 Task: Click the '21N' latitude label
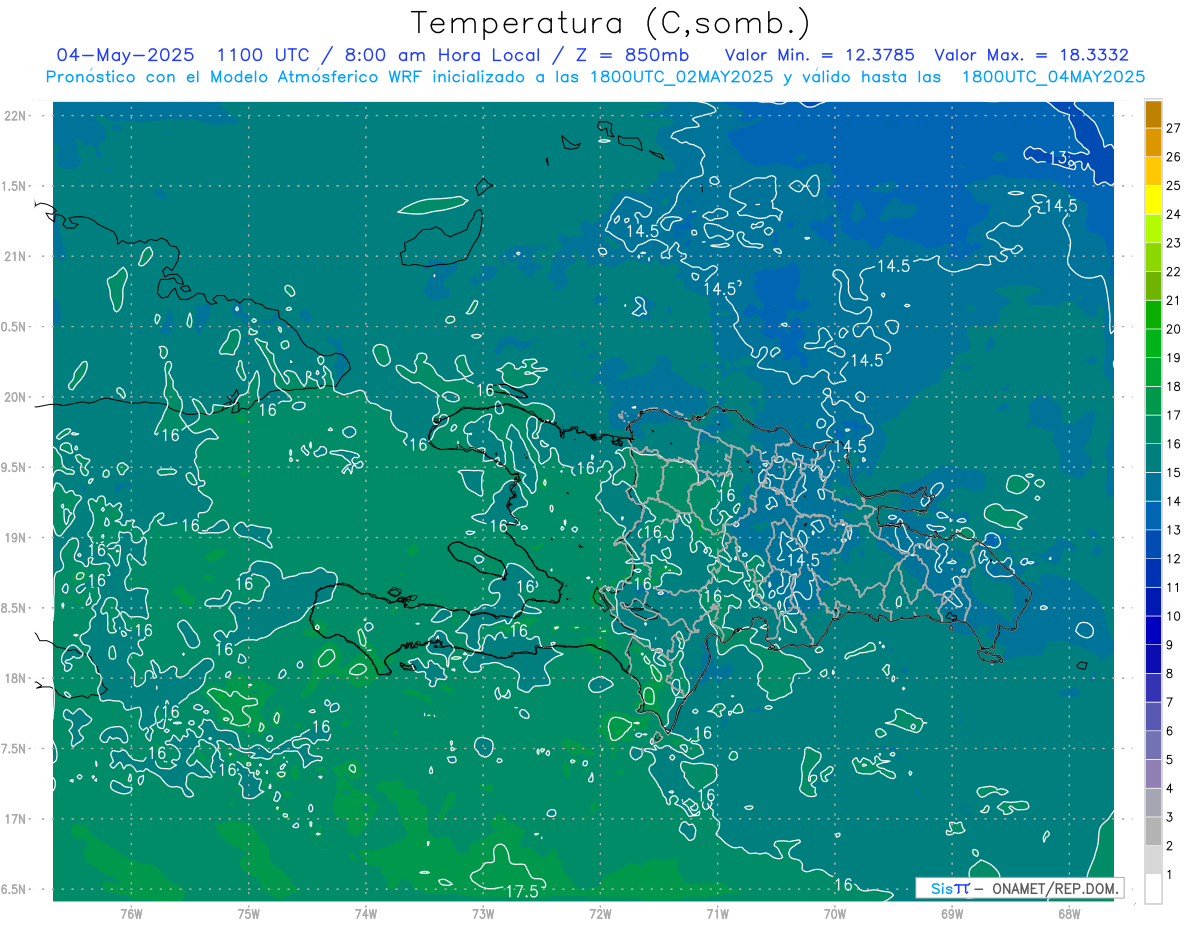pos(15,256)
